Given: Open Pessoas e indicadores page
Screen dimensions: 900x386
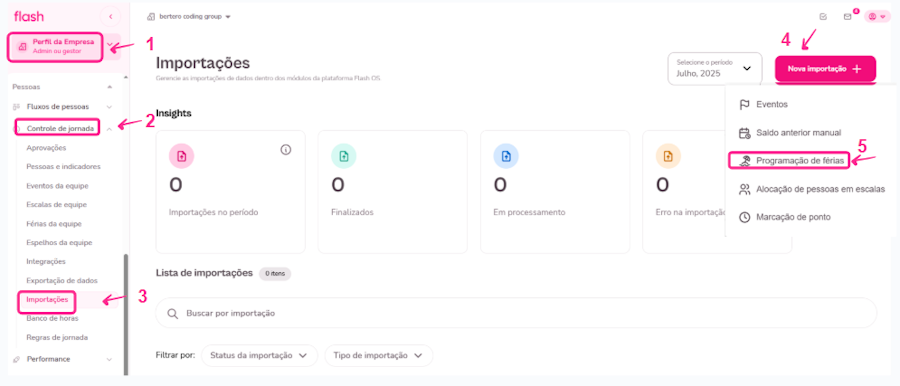Looking at the screenshot, I should click(63, 167).
